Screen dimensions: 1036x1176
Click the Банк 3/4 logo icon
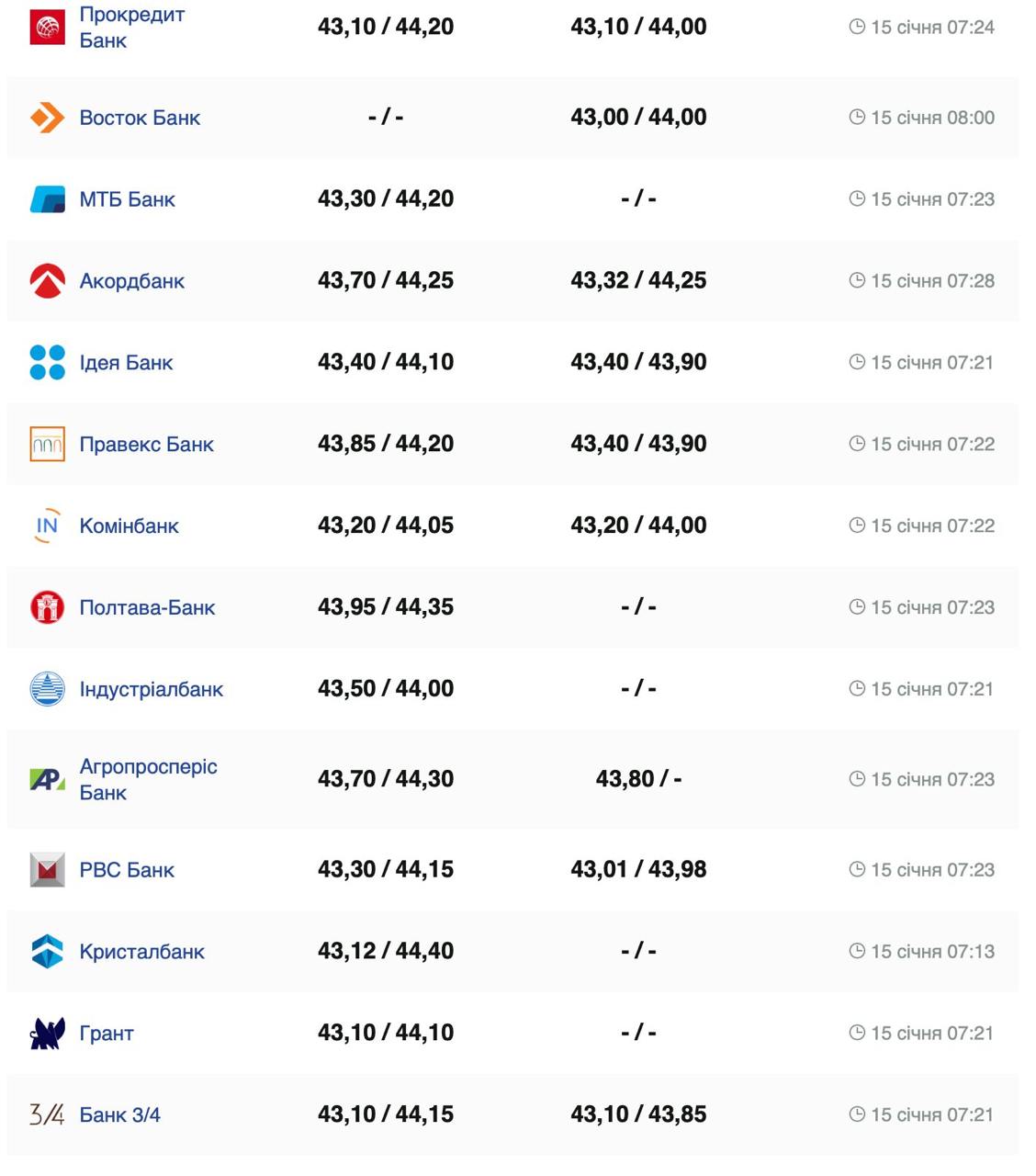click(47, 1114)
